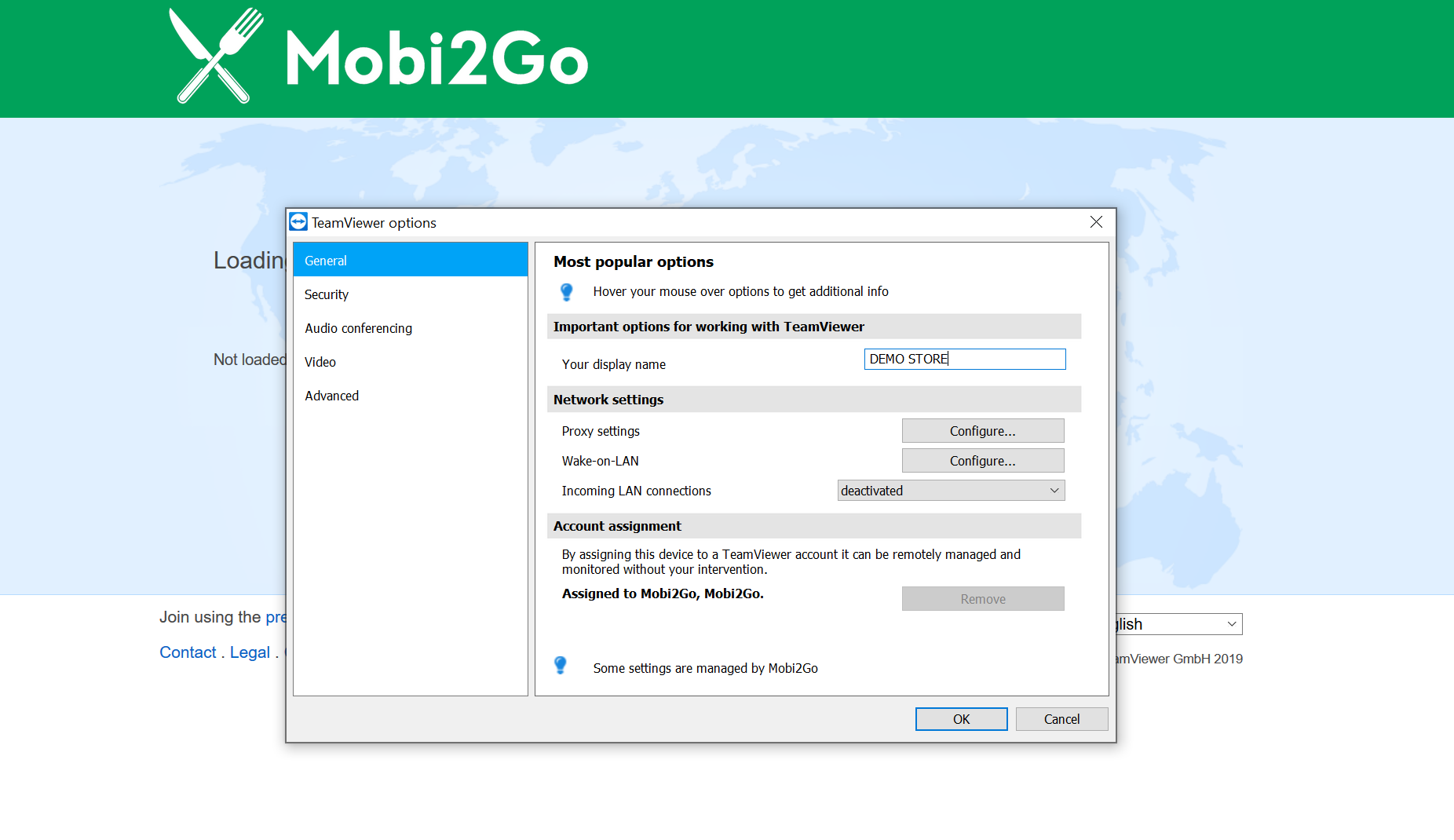Cancel the TeamViewer options dialog
Screen dimensions: 1454x840
[1061, 719]
